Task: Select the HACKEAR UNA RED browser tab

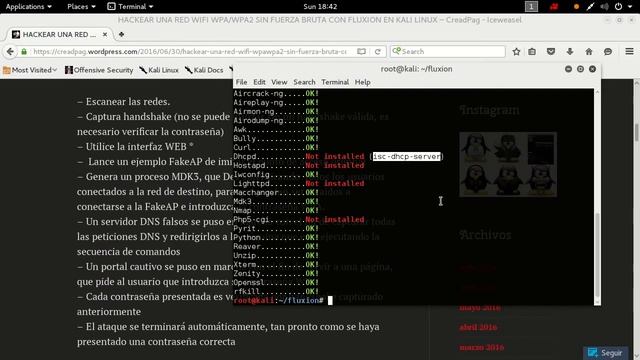Action: (59, 35)
